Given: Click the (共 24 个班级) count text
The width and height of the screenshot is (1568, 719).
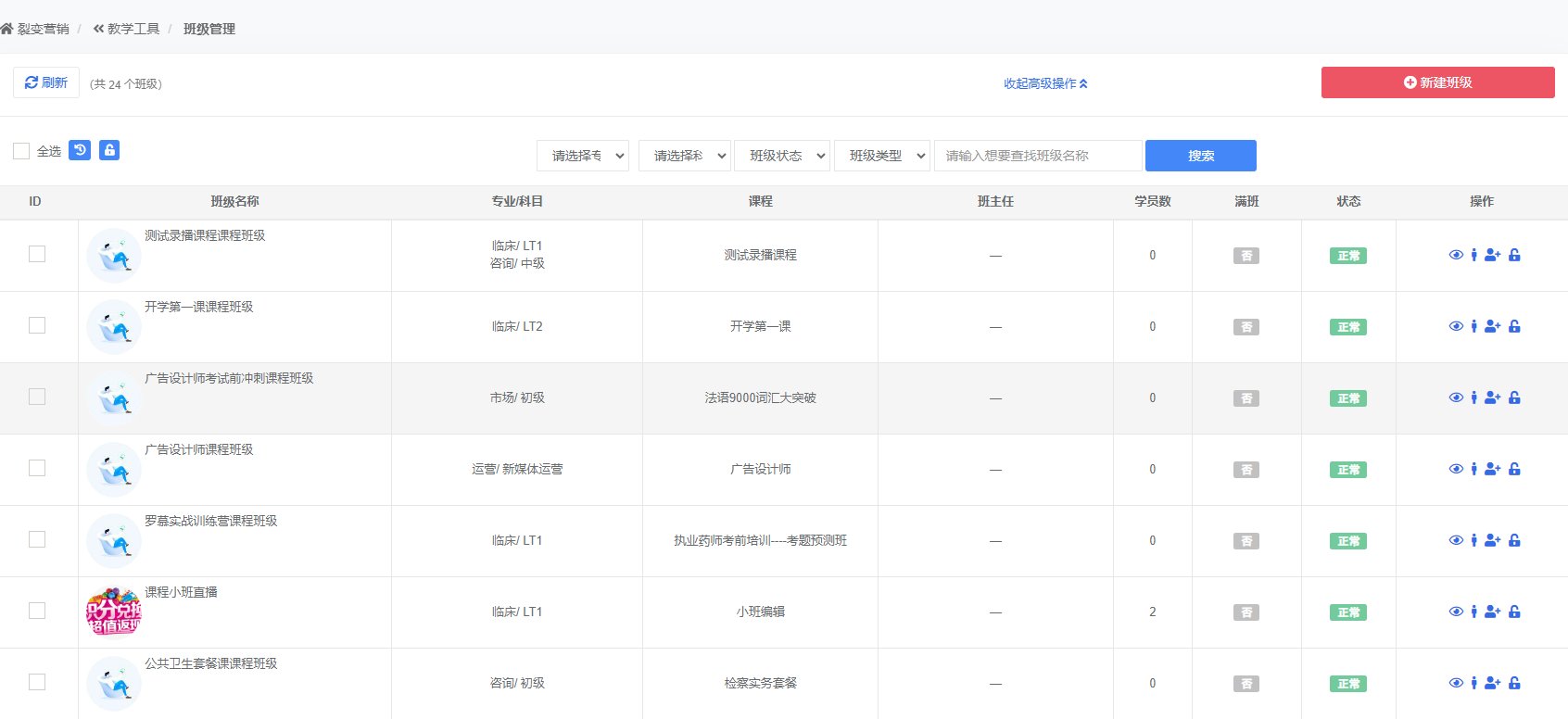Looking at the screenshot, I should 126,83.
